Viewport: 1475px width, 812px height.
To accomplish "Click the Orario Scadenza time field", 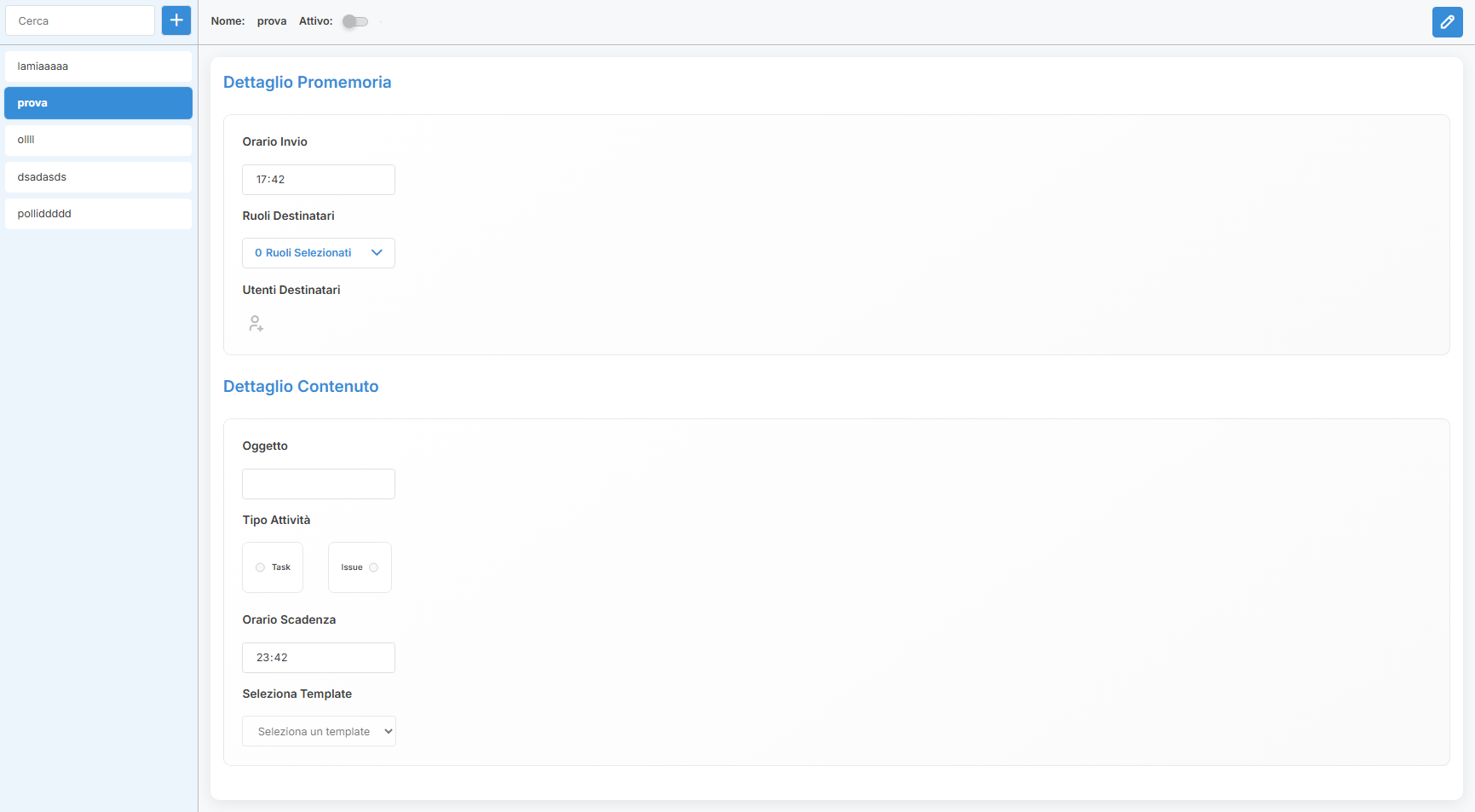I will [319, 658].
